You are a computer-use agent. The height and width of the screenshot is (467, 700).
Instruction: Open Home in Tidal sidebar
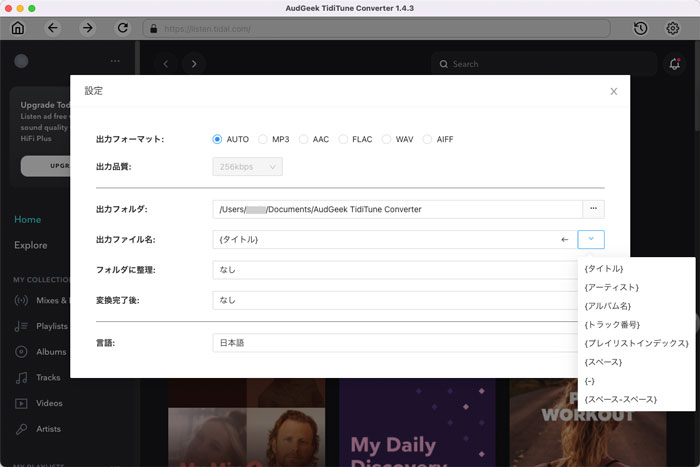(28, 219)
